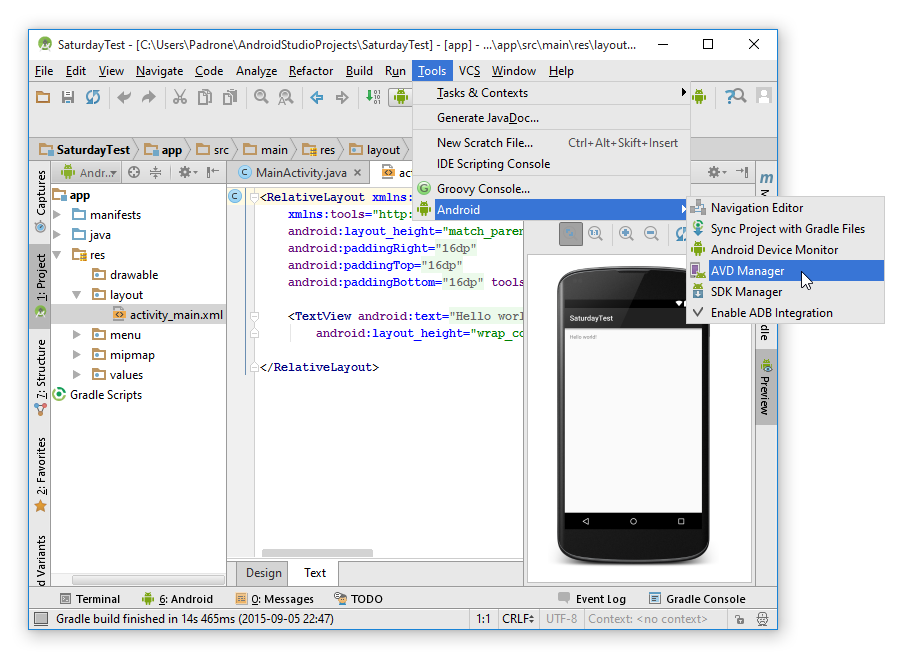Open the Terminal tool window
The height and width of the screenshot is (654, 904).
click(91, 599)
